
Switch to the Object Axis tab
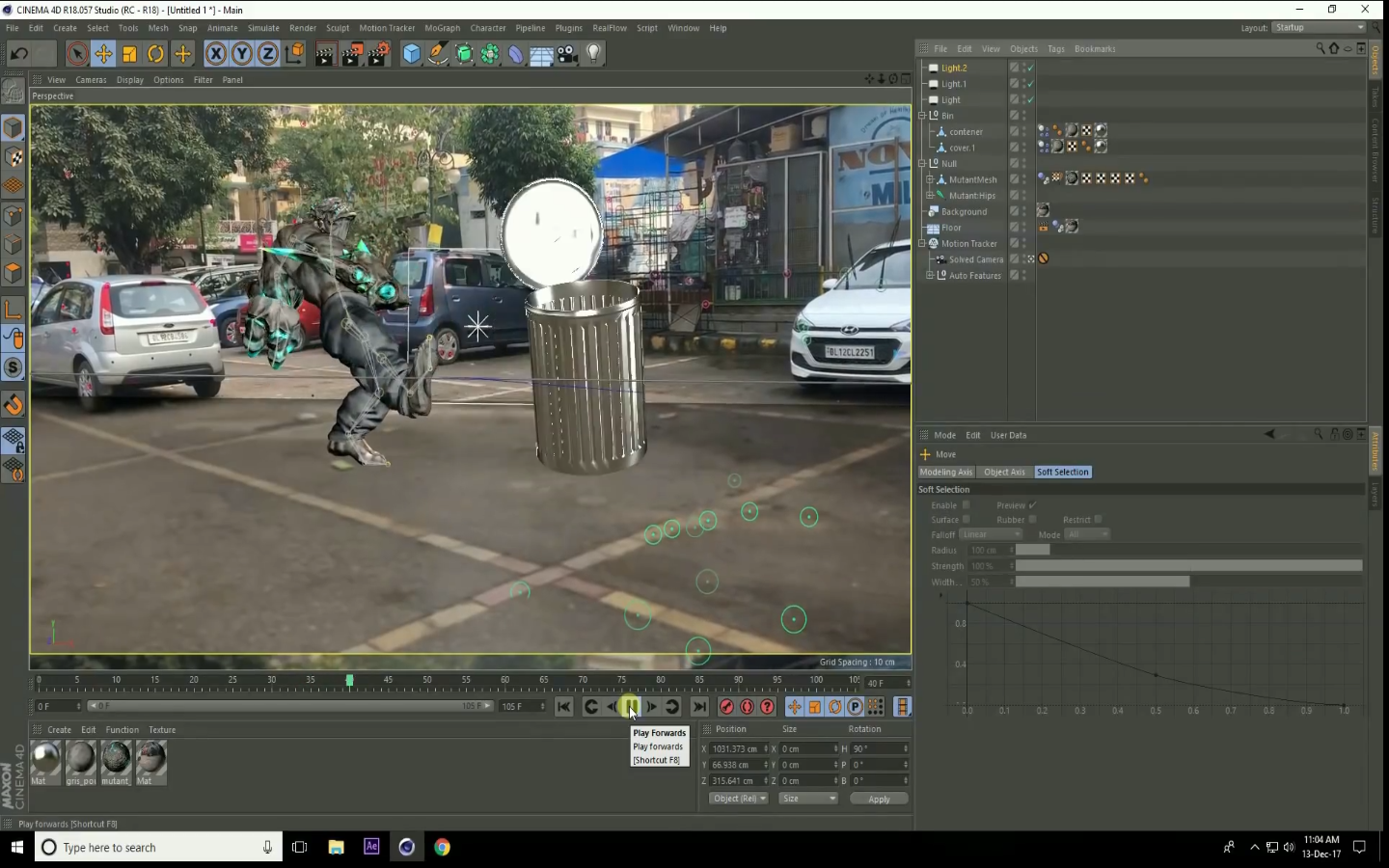[x=1004, y=473]
